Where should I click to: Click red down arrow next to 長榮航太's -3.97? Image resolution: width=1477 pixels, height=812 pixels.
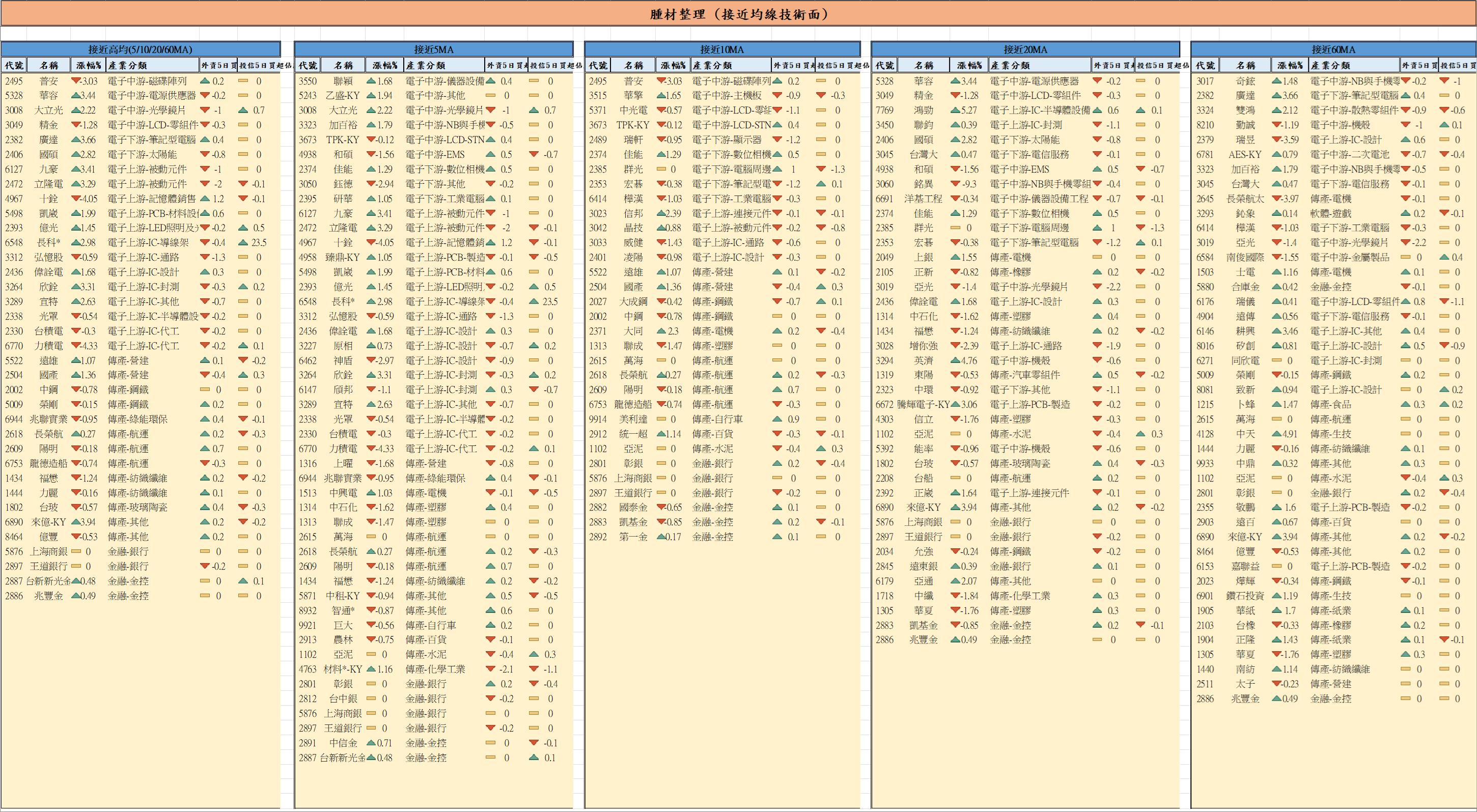pyautogui.click(x=1276, y=199)
